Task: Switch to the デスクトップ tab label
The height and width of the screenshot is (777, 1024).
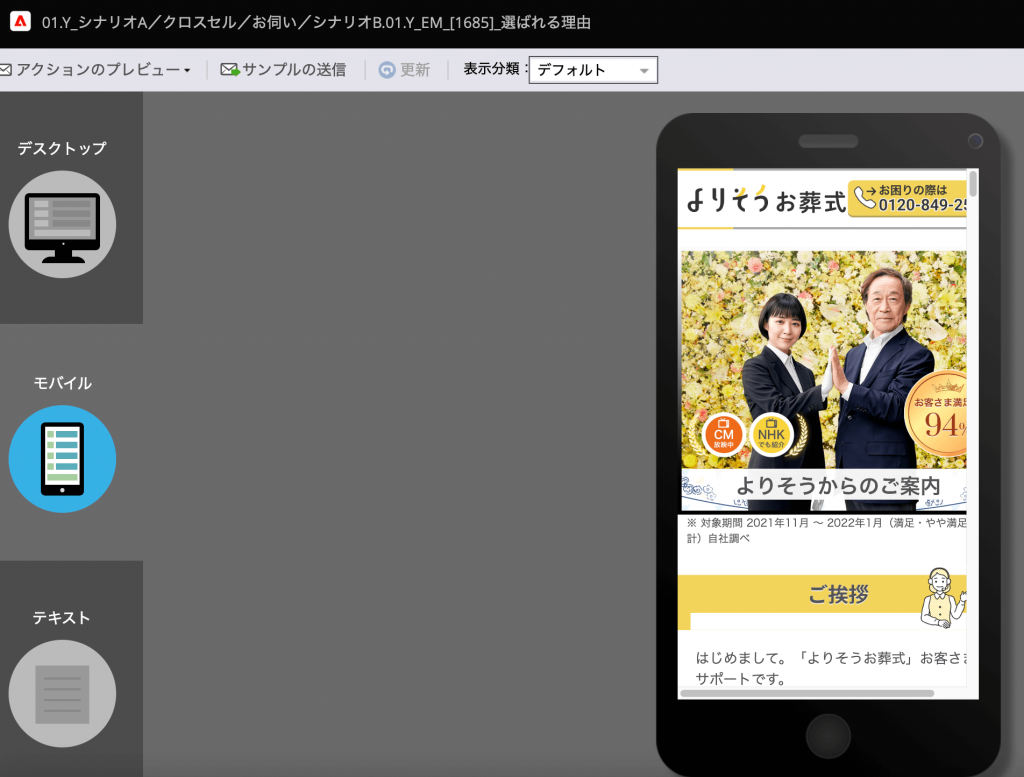Action: [x=62, y=148]
